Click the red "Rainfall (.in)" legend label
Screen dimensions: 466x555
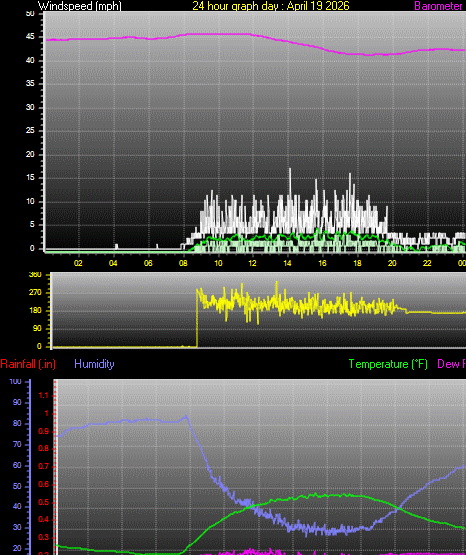point(28,364)
